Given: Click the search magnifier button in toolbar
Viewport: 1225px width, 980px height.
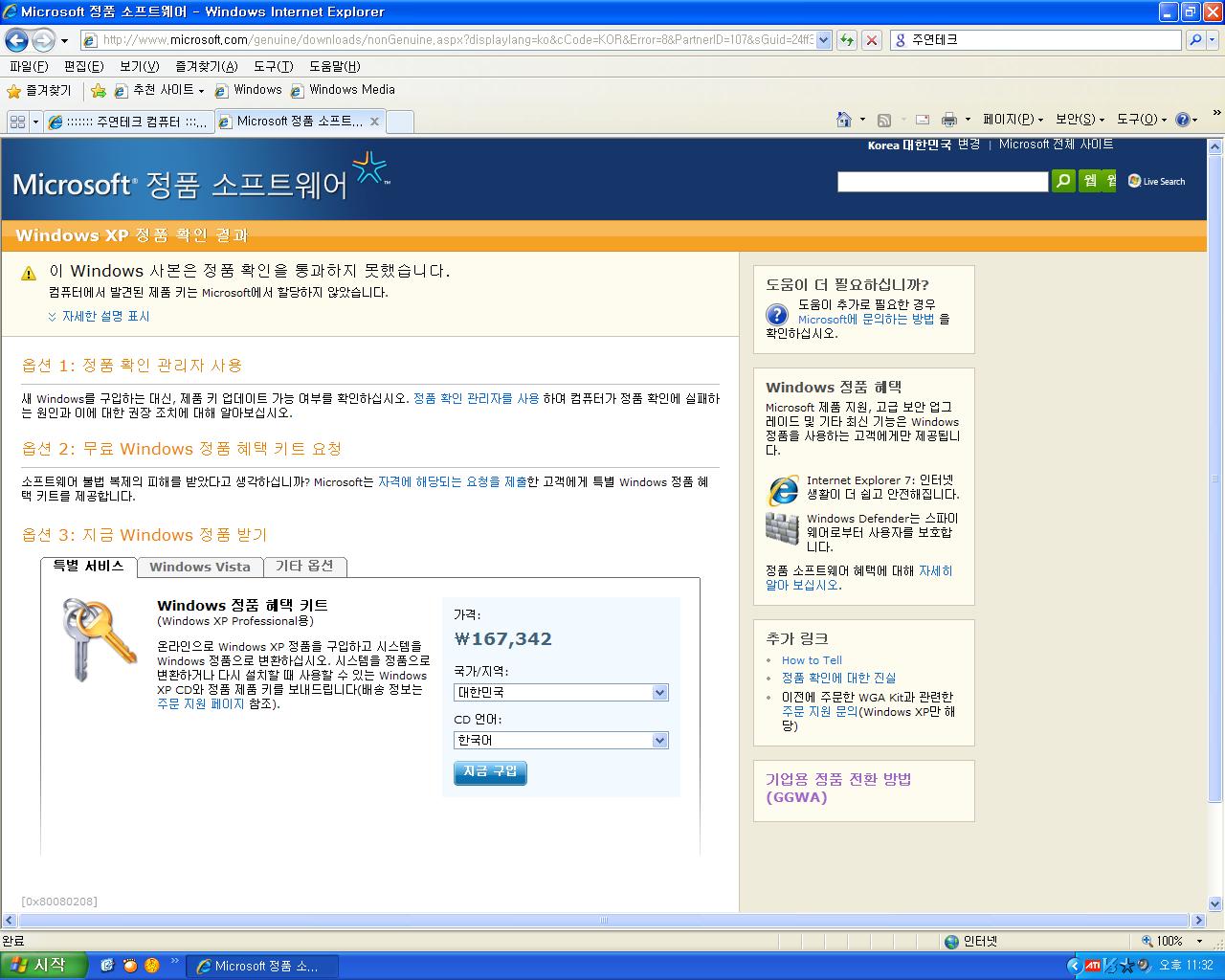Looking at the screenshot, I should tap(1194, 40).
